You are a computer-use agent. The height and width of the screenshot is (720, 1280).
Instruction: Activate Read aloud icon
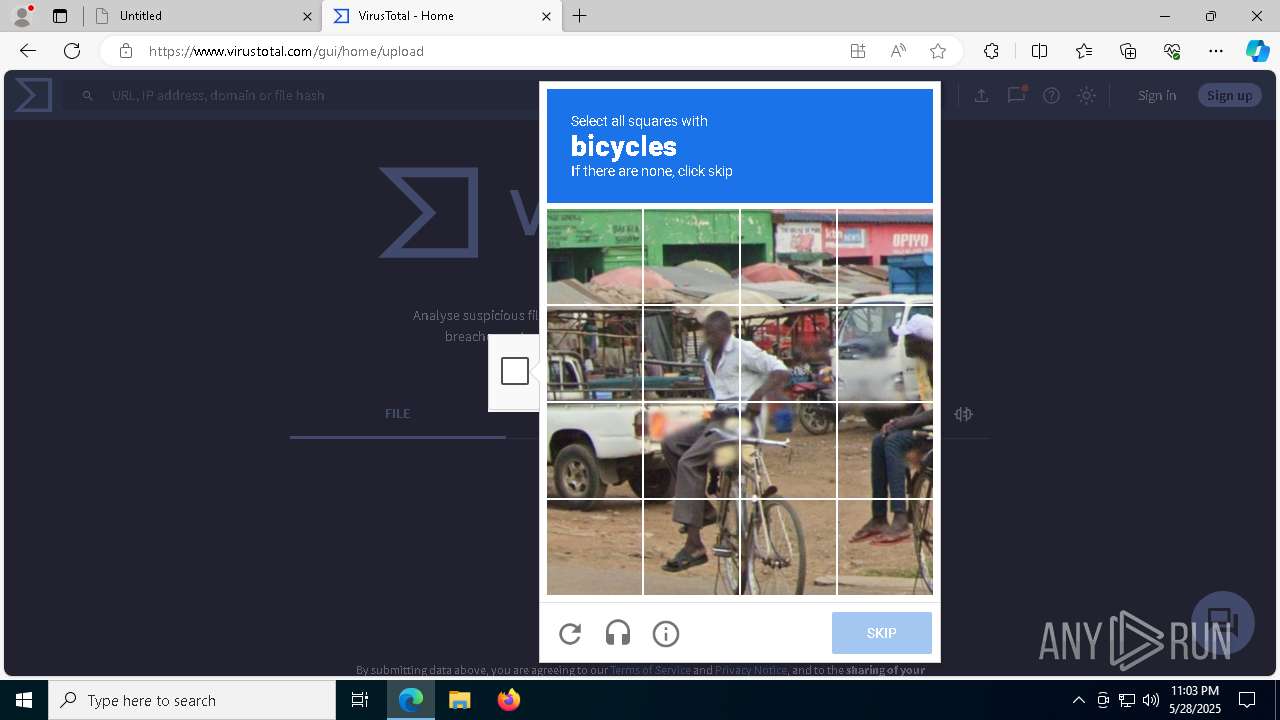point(898,51)
